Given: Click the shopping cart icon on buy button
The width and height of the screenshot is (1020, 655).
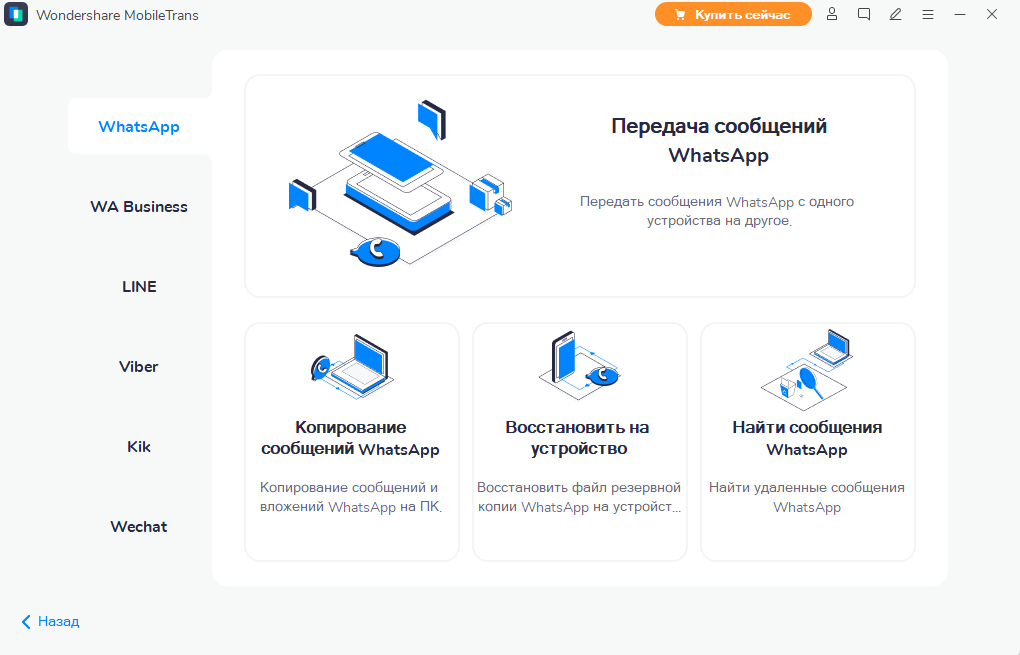Looking at the screenshot, I should click(x=680, y=14).
